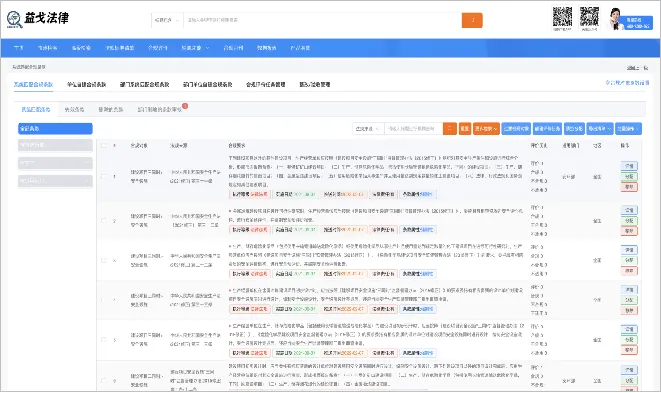Click the orange search icon button above the table
This screenshot has height=393, width=661.
[x=450, y=129]
